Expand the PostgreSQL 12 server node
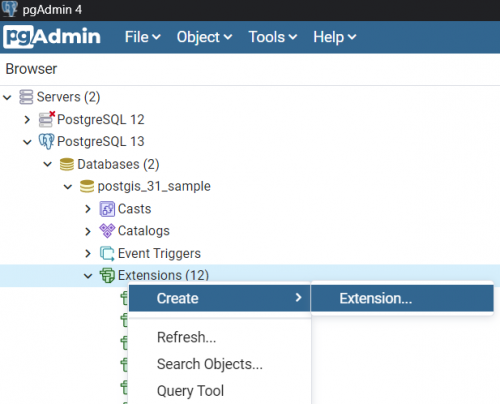This screenshot has height=404, width=500. [27, 119]
